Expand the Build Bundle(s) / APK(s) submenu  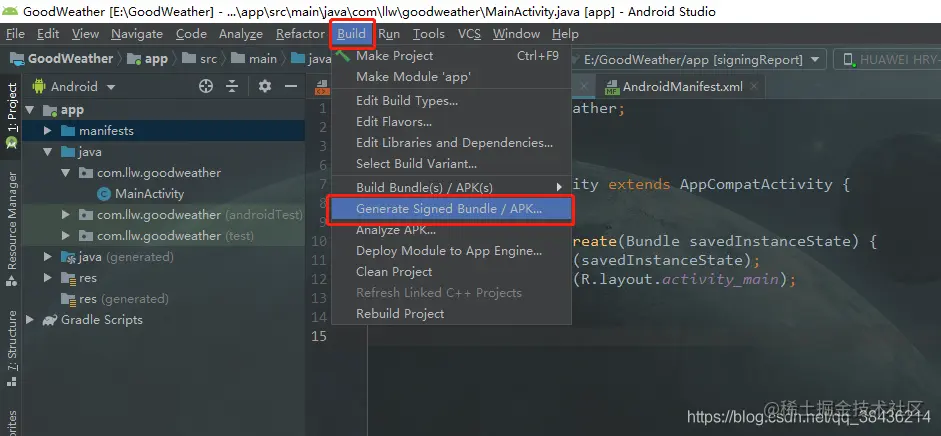(451, 188)
